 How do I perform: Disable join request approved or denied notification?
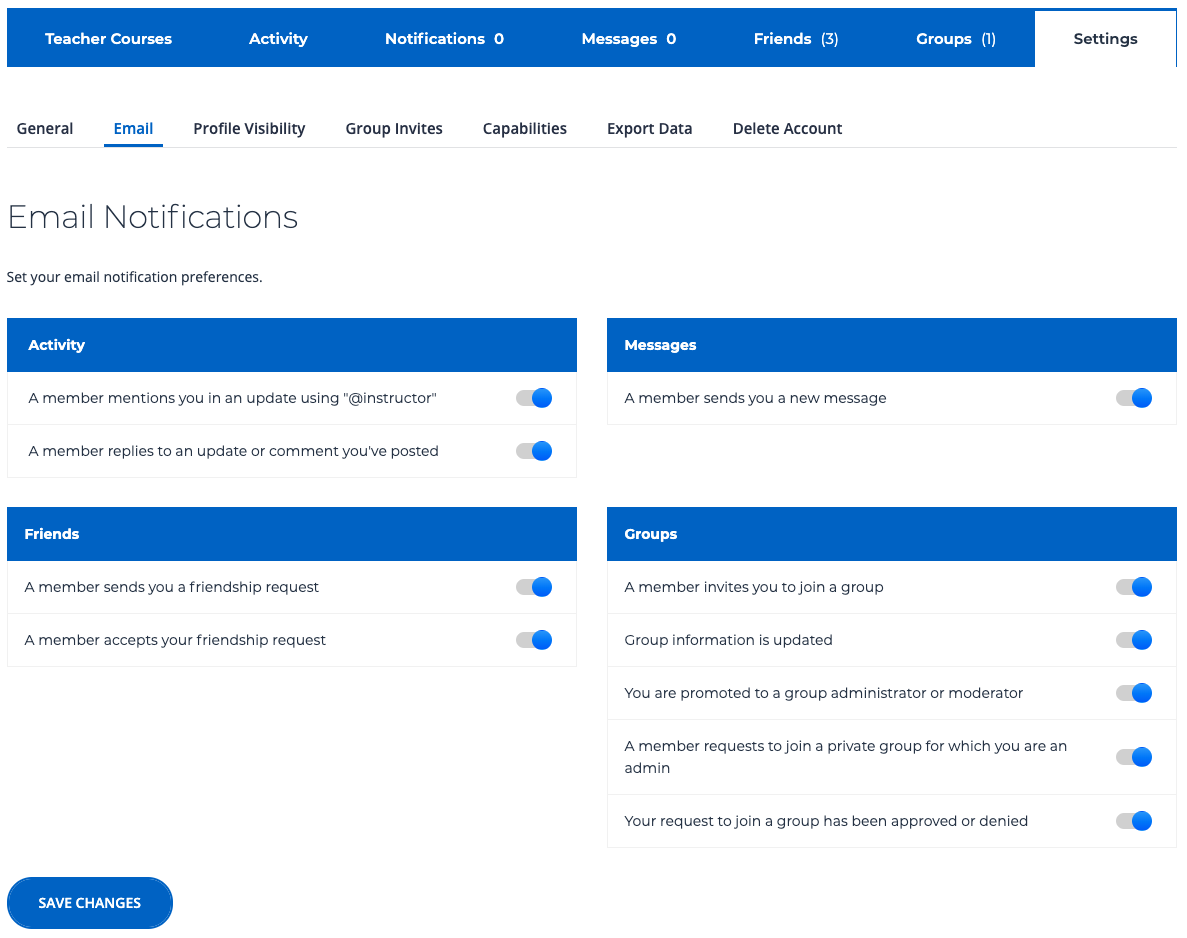(1134, 821)
